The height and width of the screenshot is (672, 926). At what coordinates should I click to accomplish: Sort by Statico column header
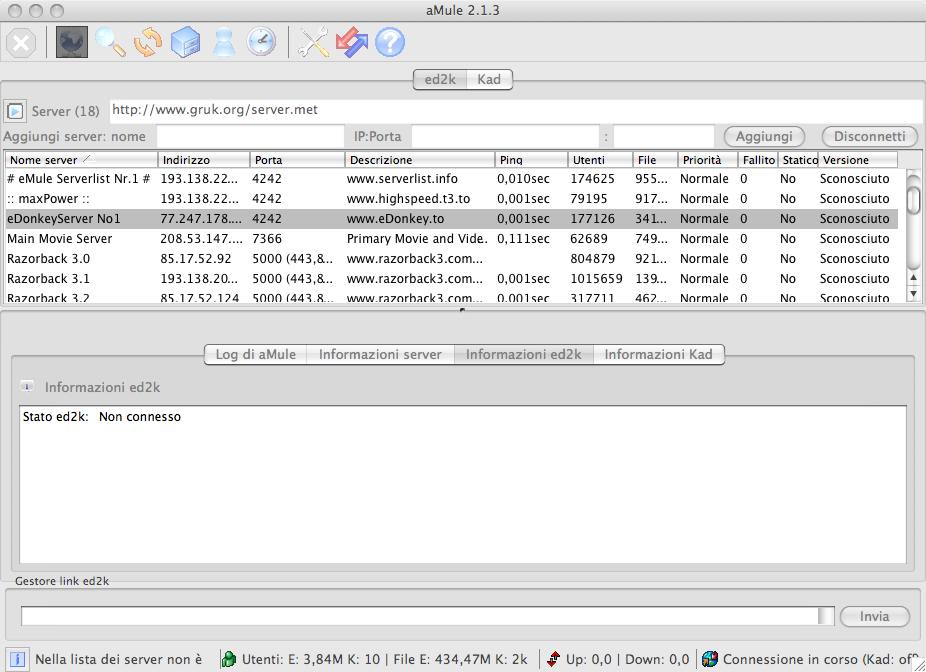coord(798,160)
